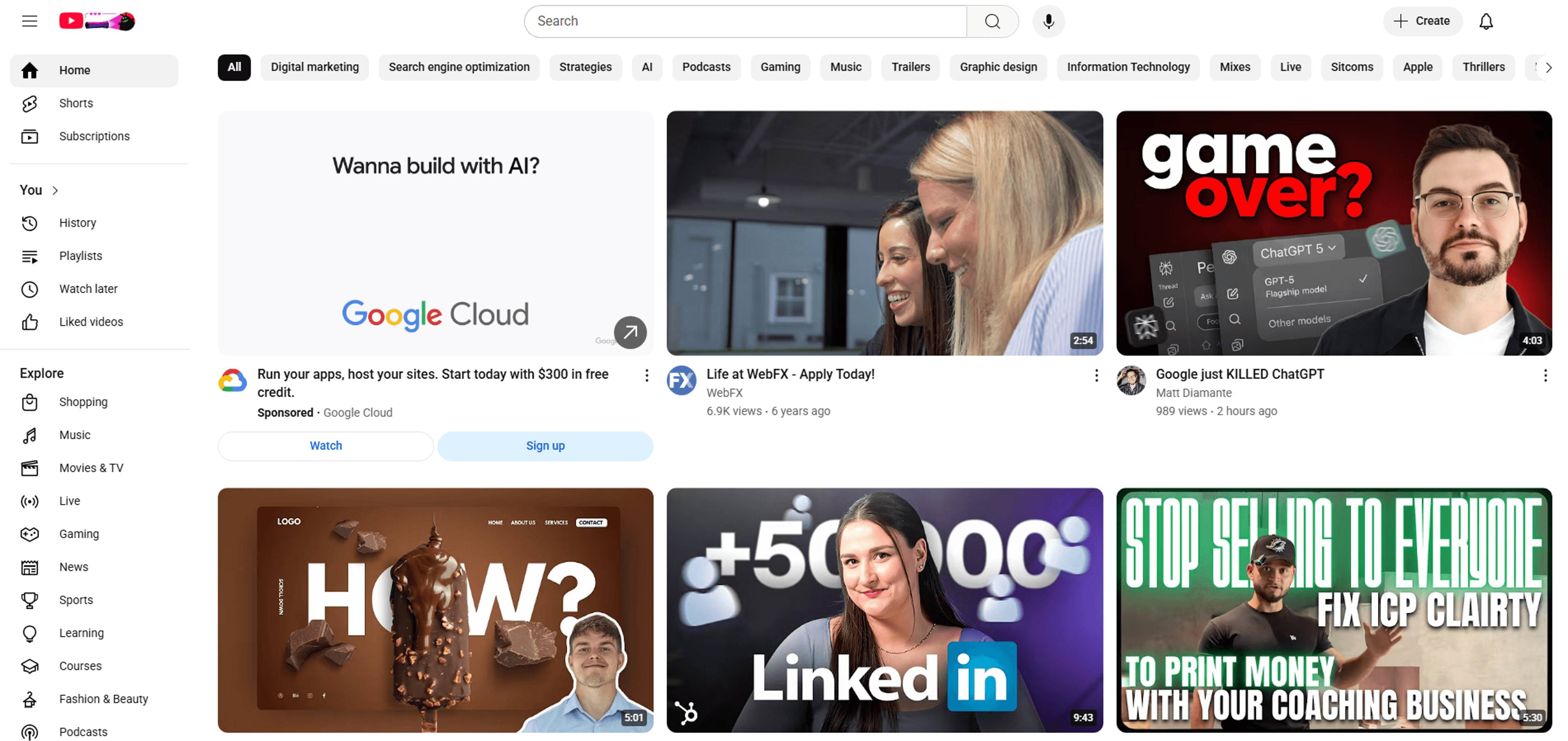Click the WebFX channel avatar

(681, 381)
